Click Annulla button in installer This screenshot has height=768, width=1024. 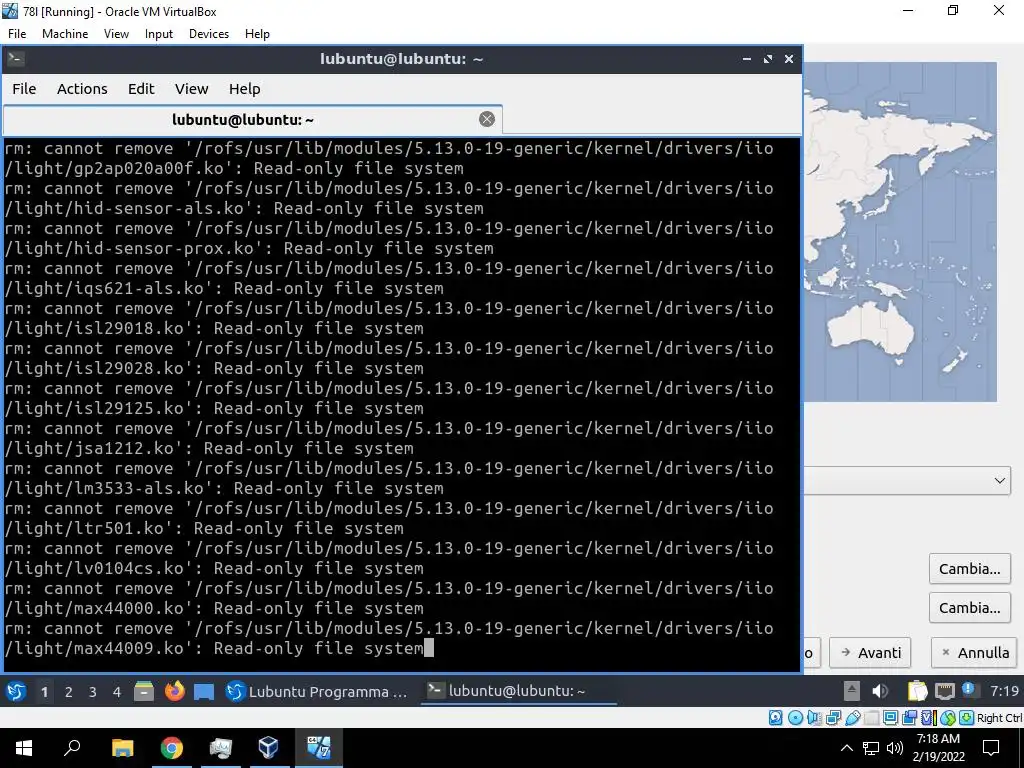point(974,652)
